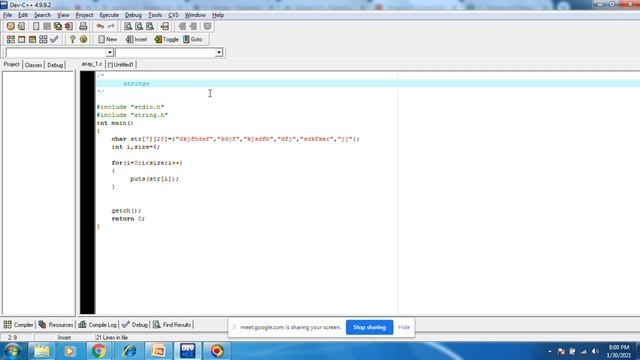Viewport: 640px width, 360px height.
Task: Select the aray_1.c editor tab
Action: pos(92,64)
